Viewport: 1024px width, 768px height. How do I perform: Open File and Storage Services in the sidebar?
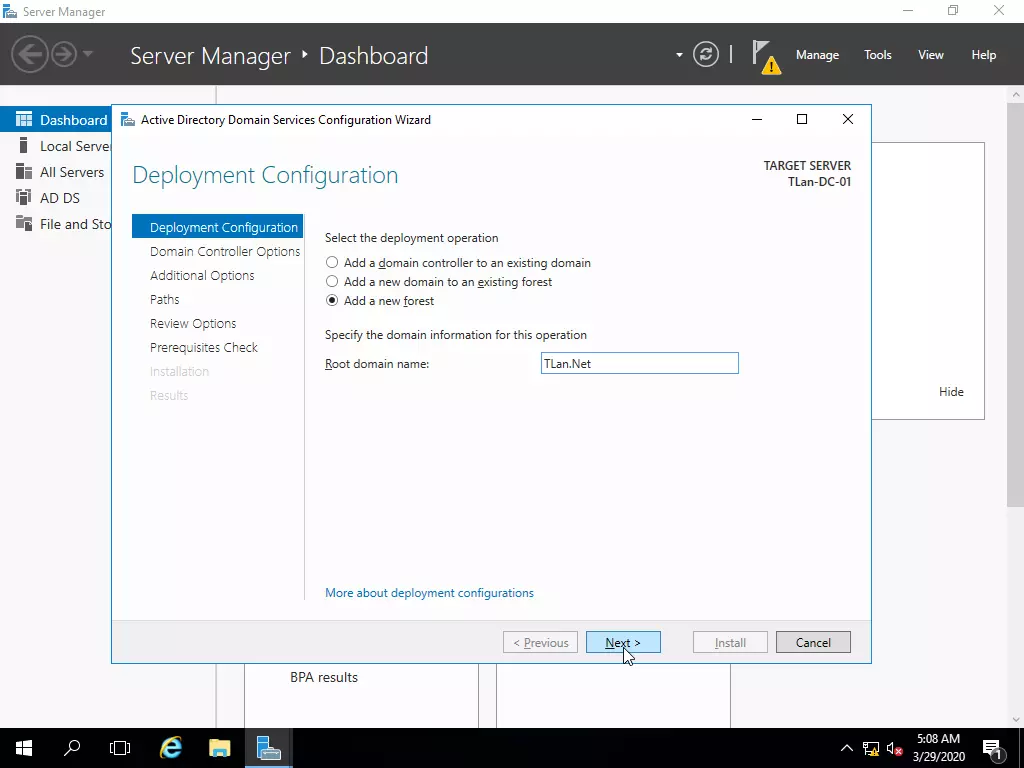(56, 224)
